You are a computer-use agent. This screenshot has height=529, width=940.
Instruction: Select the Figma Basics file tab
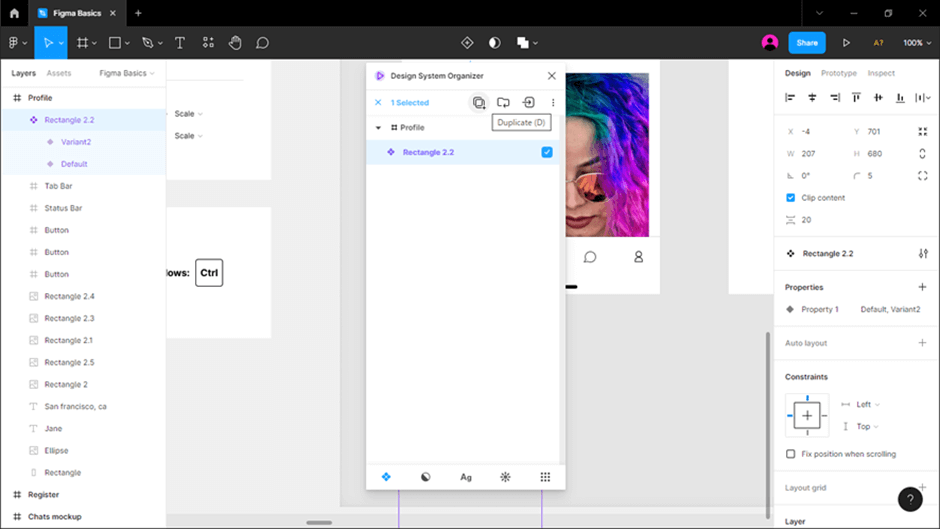pyautogui.click(x=77, y=13)
